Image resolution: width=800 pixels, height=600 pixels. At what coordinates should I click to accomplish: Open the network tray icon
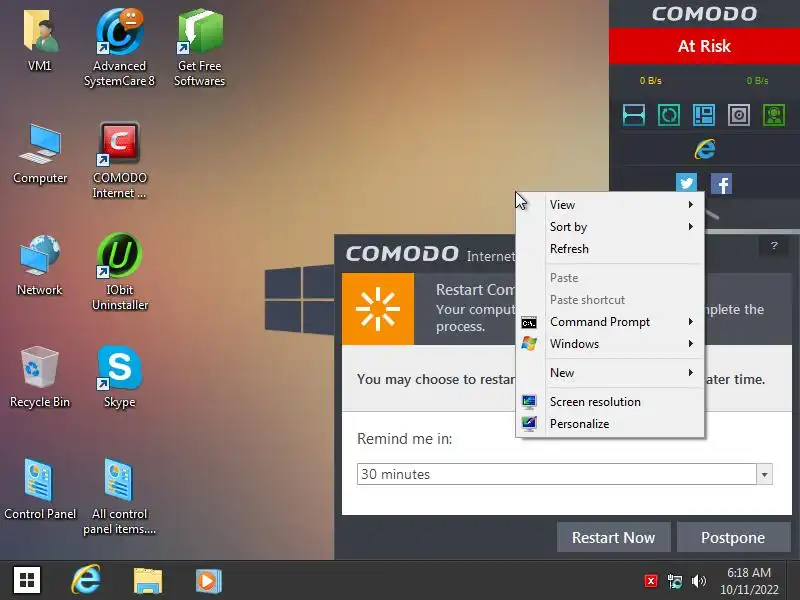(674, 581)
